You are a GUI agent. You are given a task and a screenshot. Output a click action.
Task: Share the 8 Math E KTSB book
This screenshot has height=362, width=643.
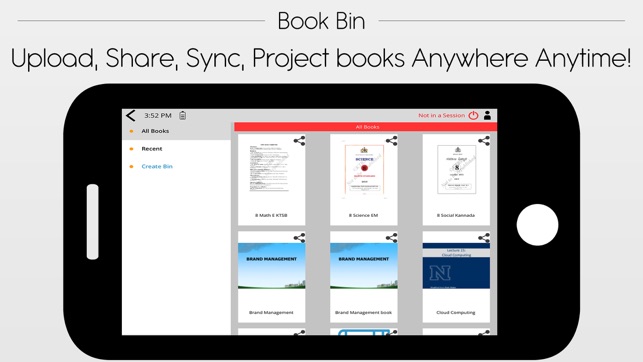[299, 141]
